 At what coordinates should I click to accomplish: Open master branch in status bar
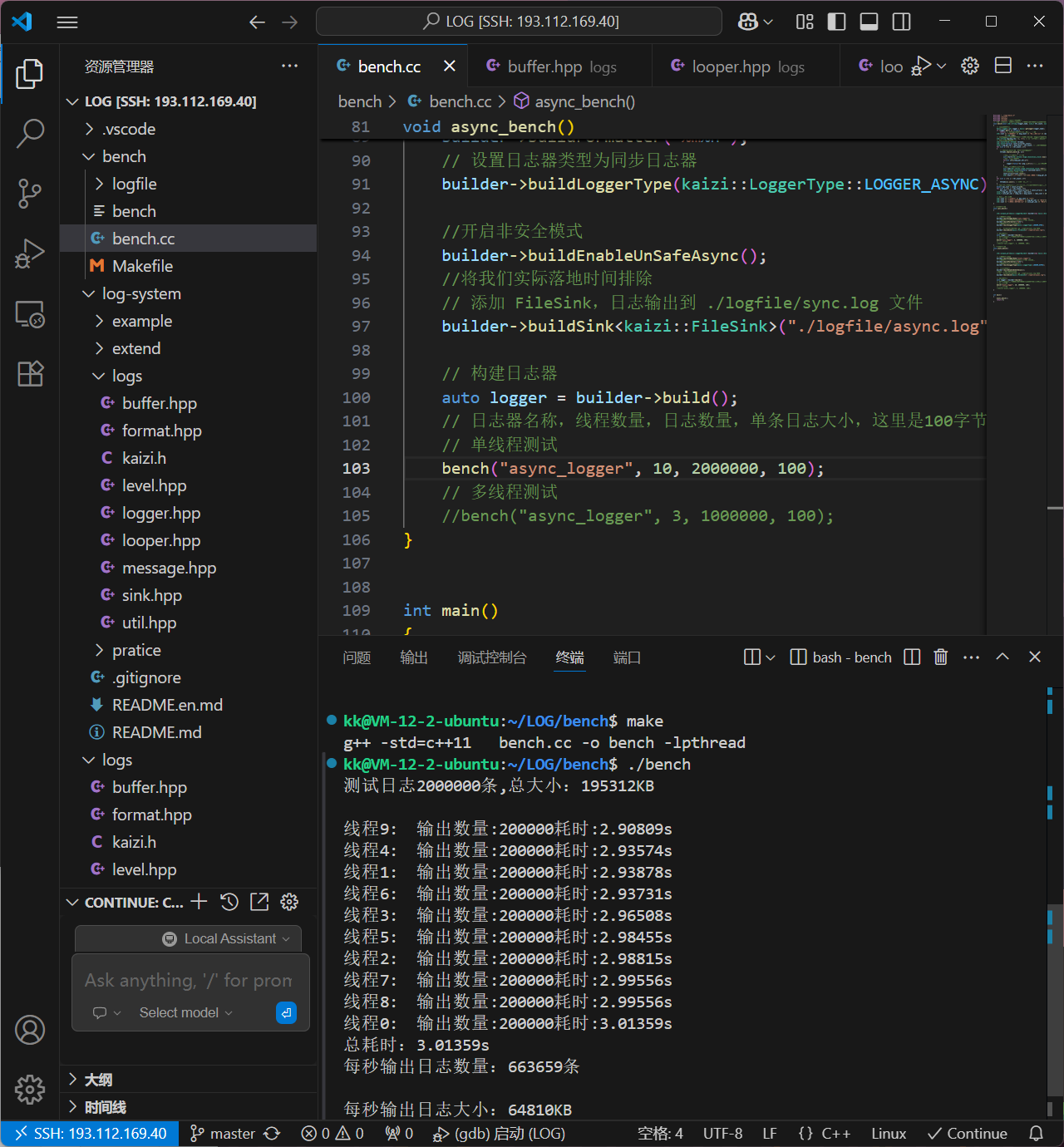[x=222, y=1134]
